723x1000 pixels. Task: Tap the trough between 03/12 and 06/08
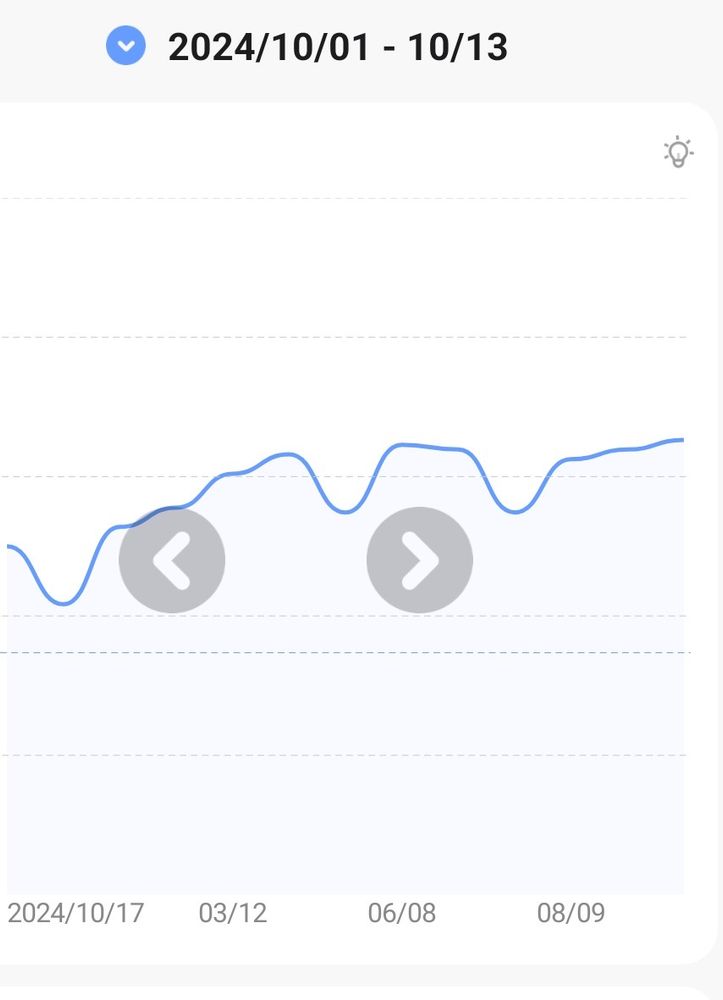(x=346, y=511)
